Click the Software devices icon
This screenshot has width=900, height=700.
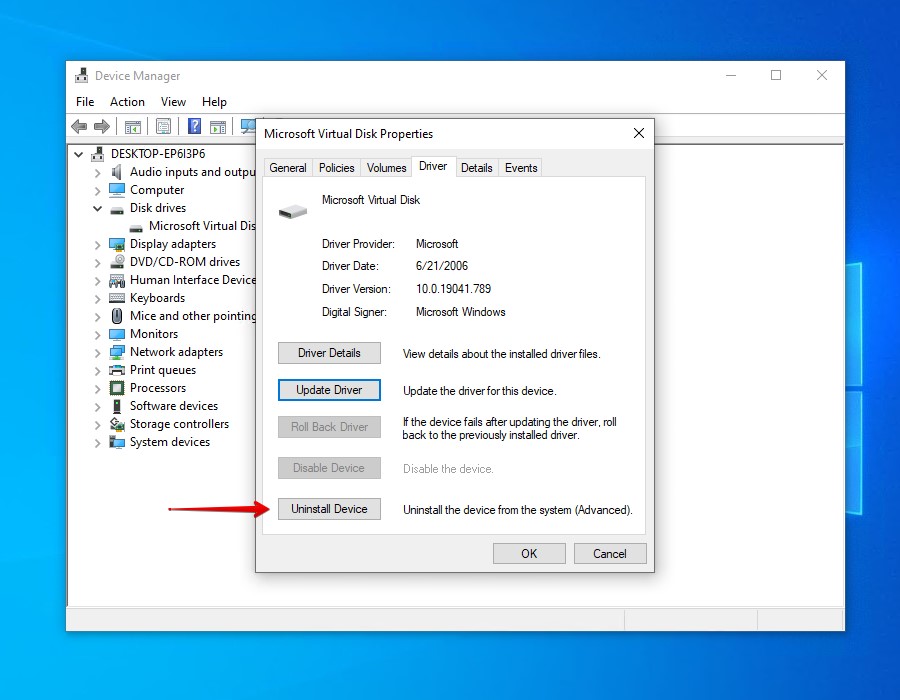[117, 406]
